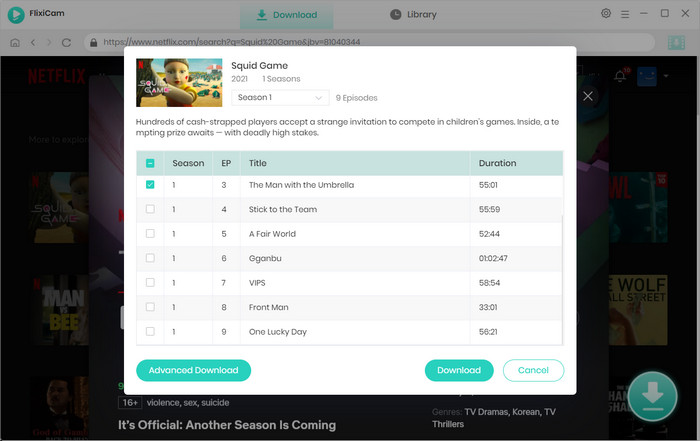Viewport: 700px width, 441px height.
Task: Open the hamburger menu icon
Action: 625,14
